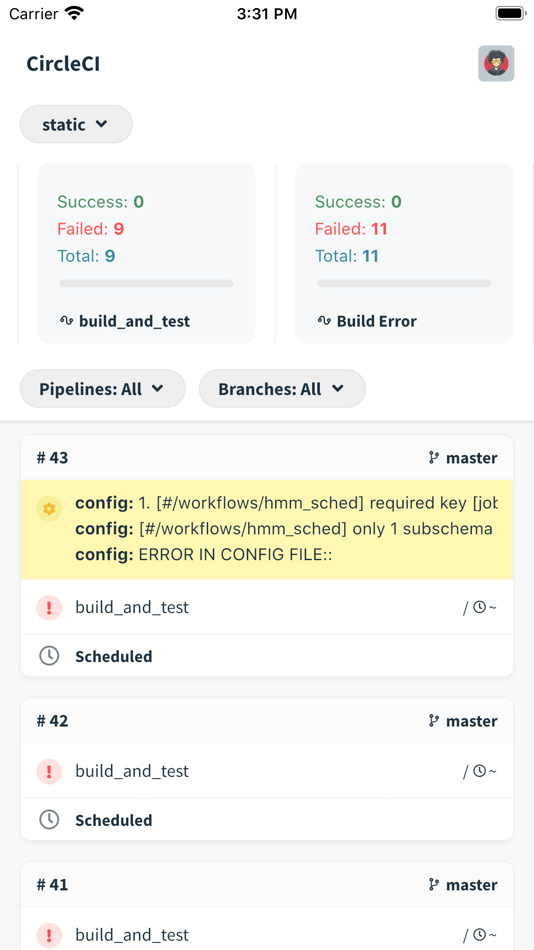Open the static project dropdown
This screenshot has height=950, width=534.
(76, 125)
